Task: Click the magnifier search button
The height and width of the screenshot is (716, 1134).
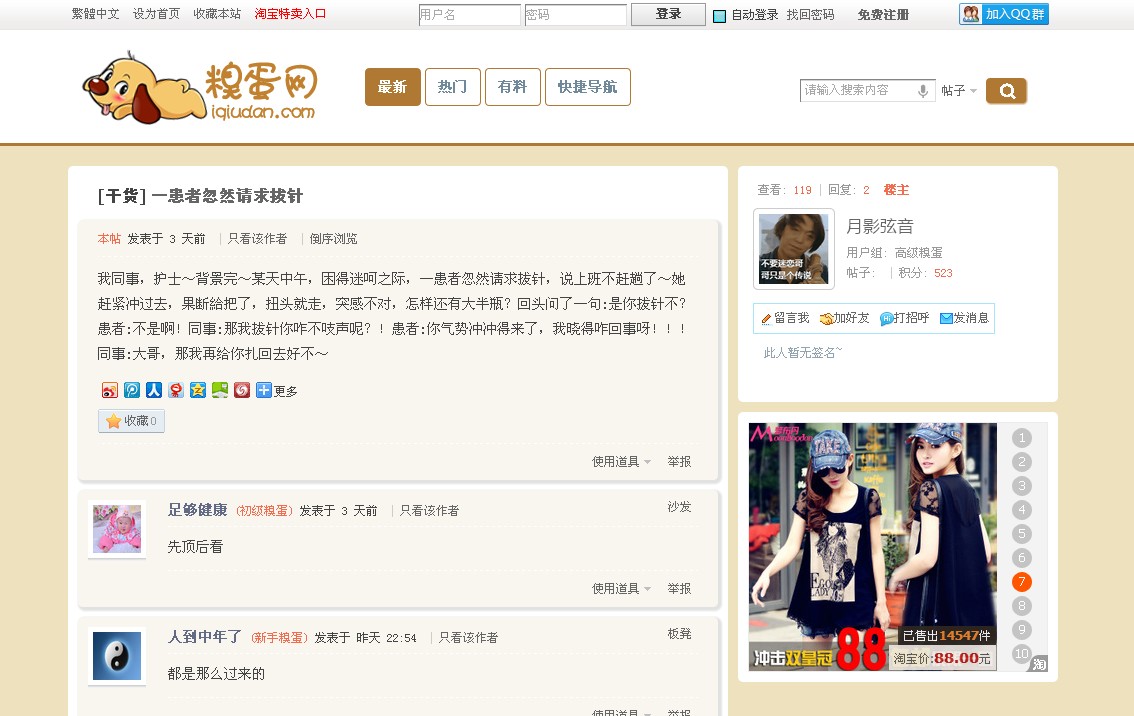Action: (x=1007, y=91)
